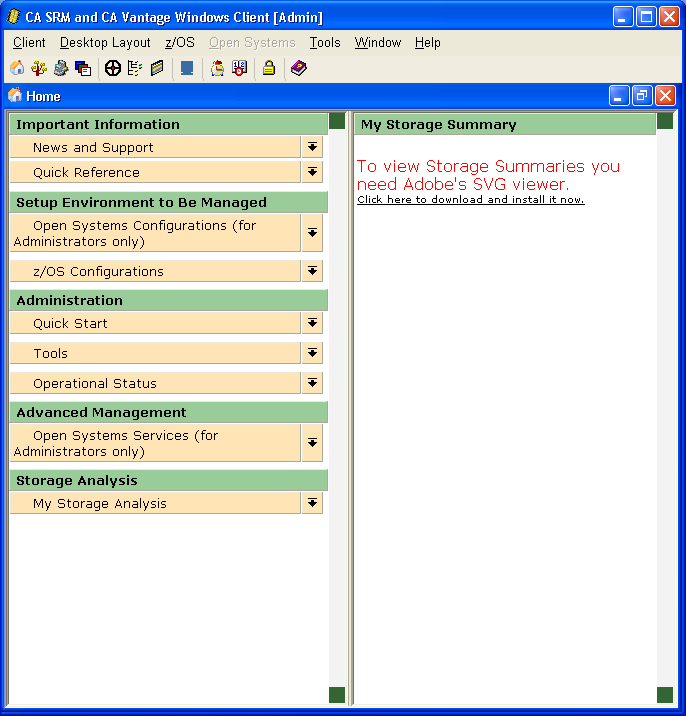Click the yellow tree toolbar icon
This screenshot has height=716, width=686.
[39, 68]
